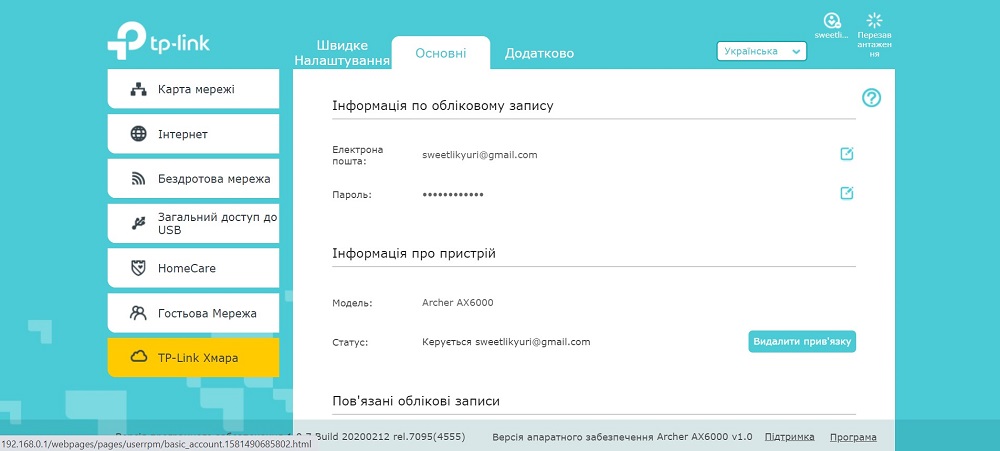1000x451 pixels.
Task: Select the wireless signal icon for Бездротова мережа
Action: [138, 179]
